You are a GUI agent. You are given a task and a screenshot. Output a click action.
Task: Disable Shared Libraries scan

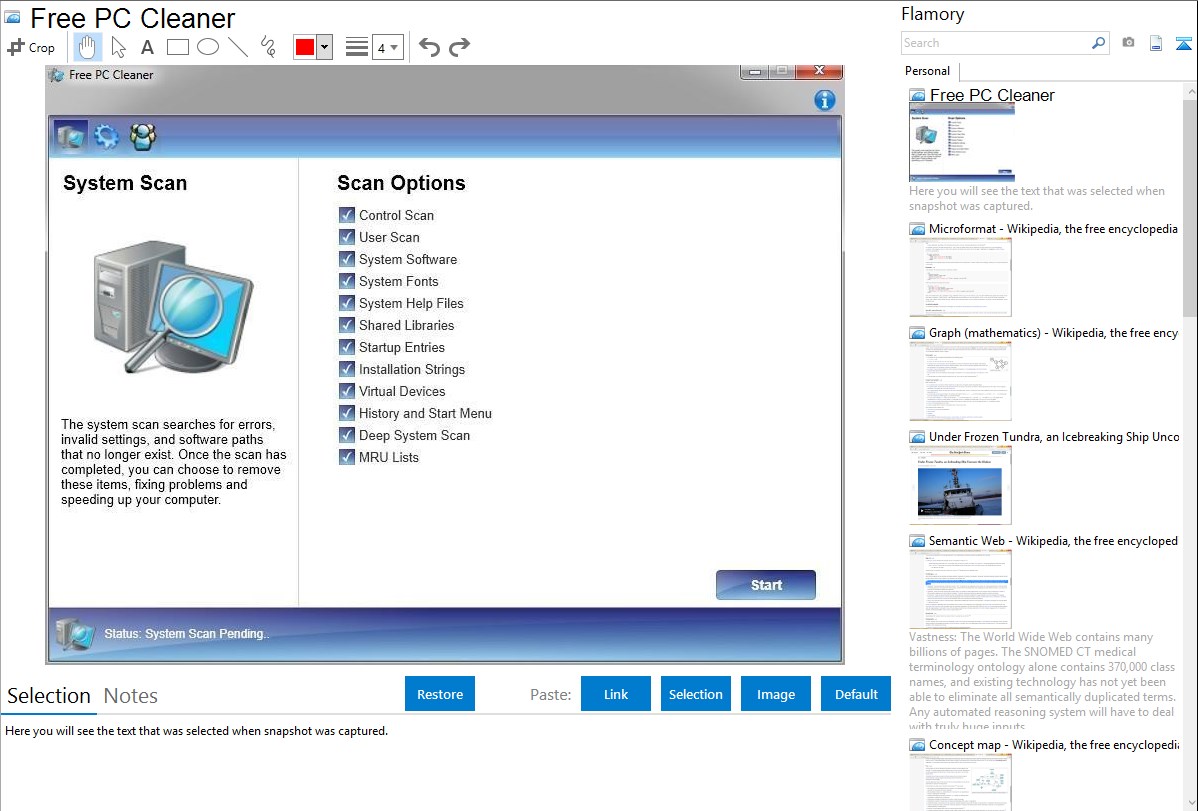(347, 325)
